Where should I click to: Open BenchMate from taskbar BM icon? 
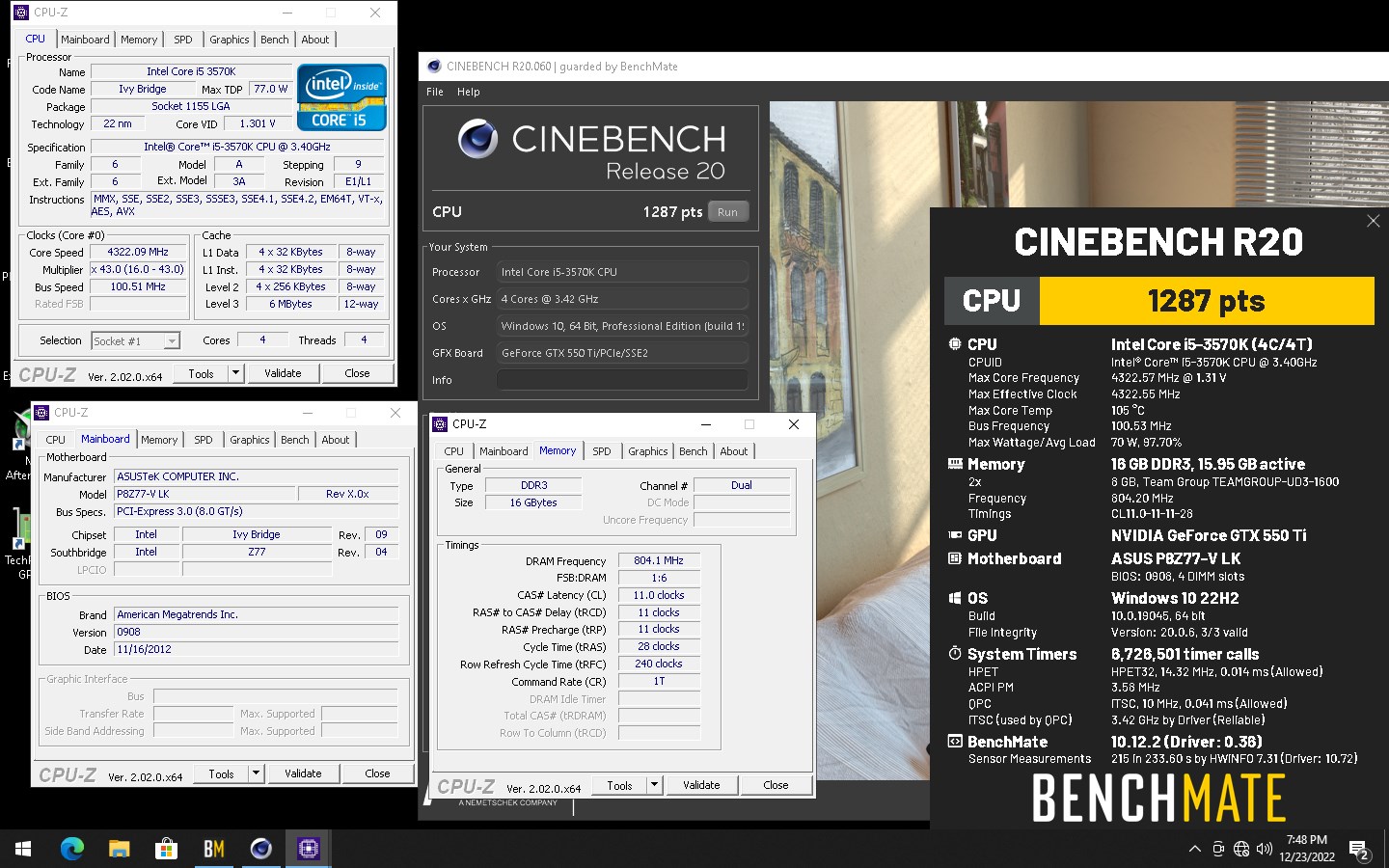pos(213,849)
